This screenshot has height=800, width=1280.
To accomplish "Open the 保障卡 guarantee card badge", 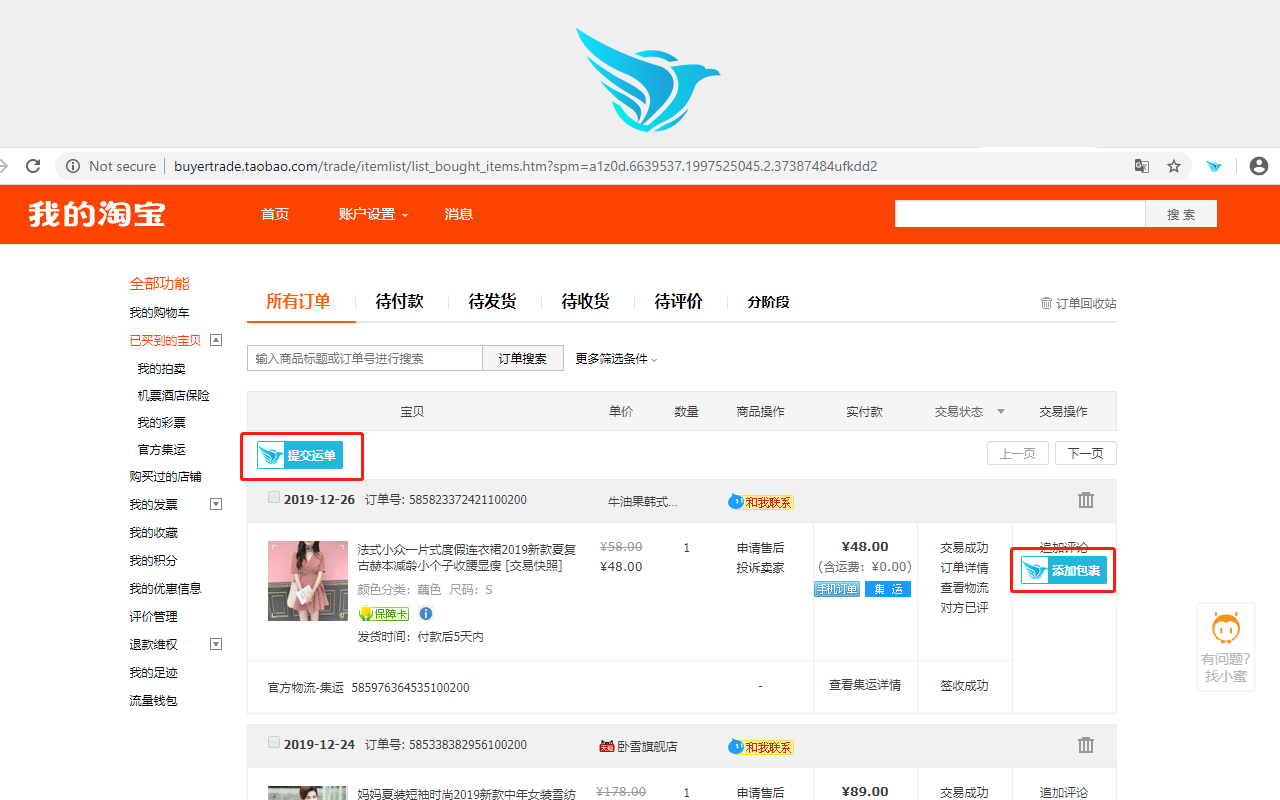I will coord(383,613).
